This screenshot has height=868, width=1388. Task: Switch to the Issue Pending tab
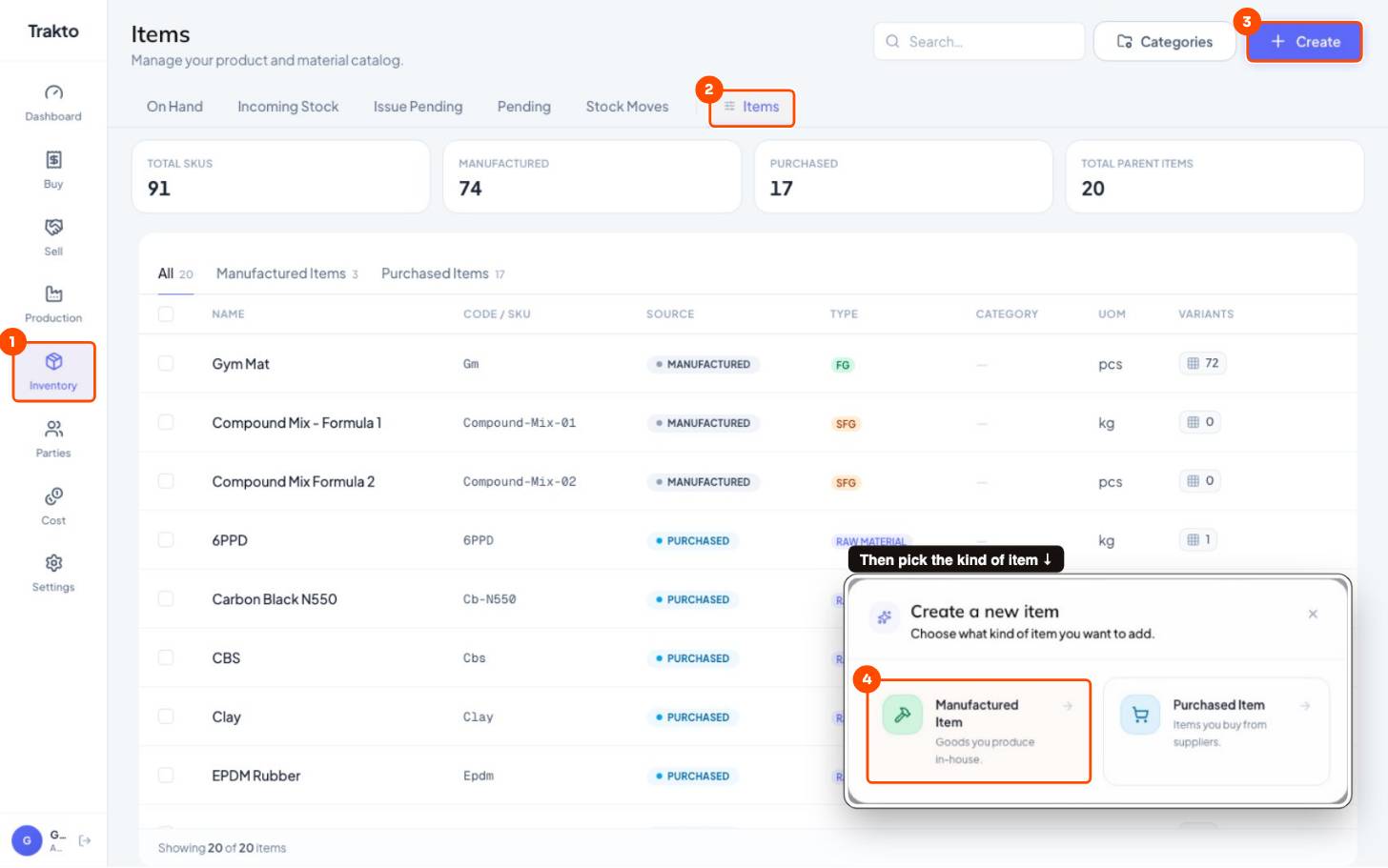tap(418, 107)
